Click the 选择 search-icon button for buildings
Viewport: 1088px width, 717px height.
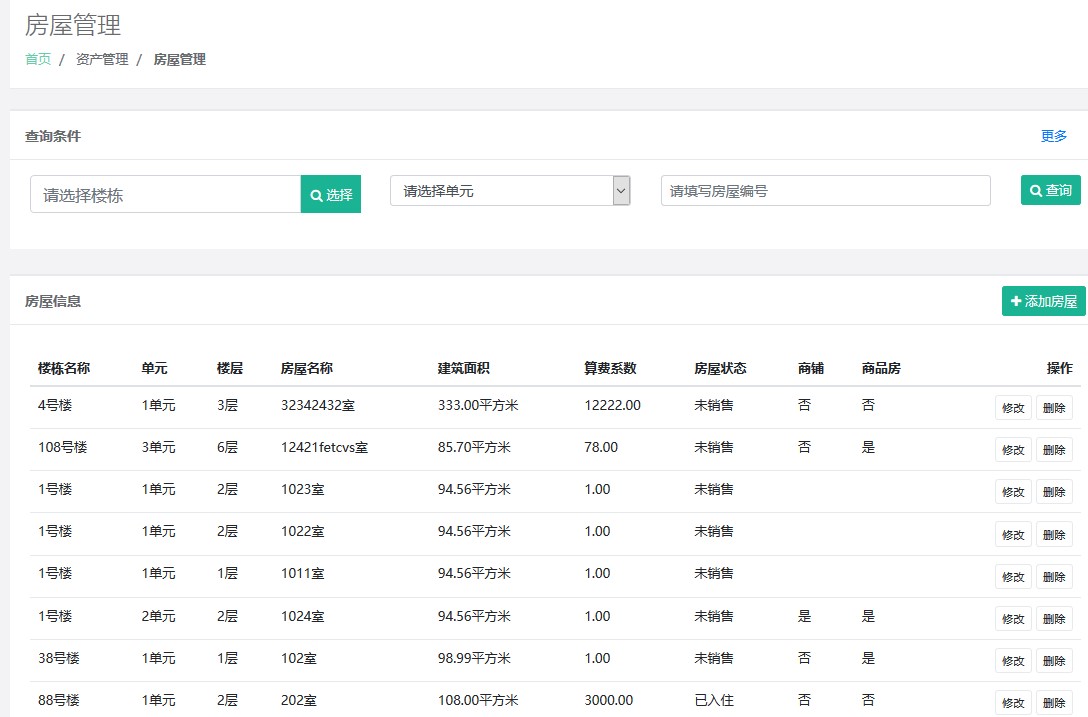point(331,194)
